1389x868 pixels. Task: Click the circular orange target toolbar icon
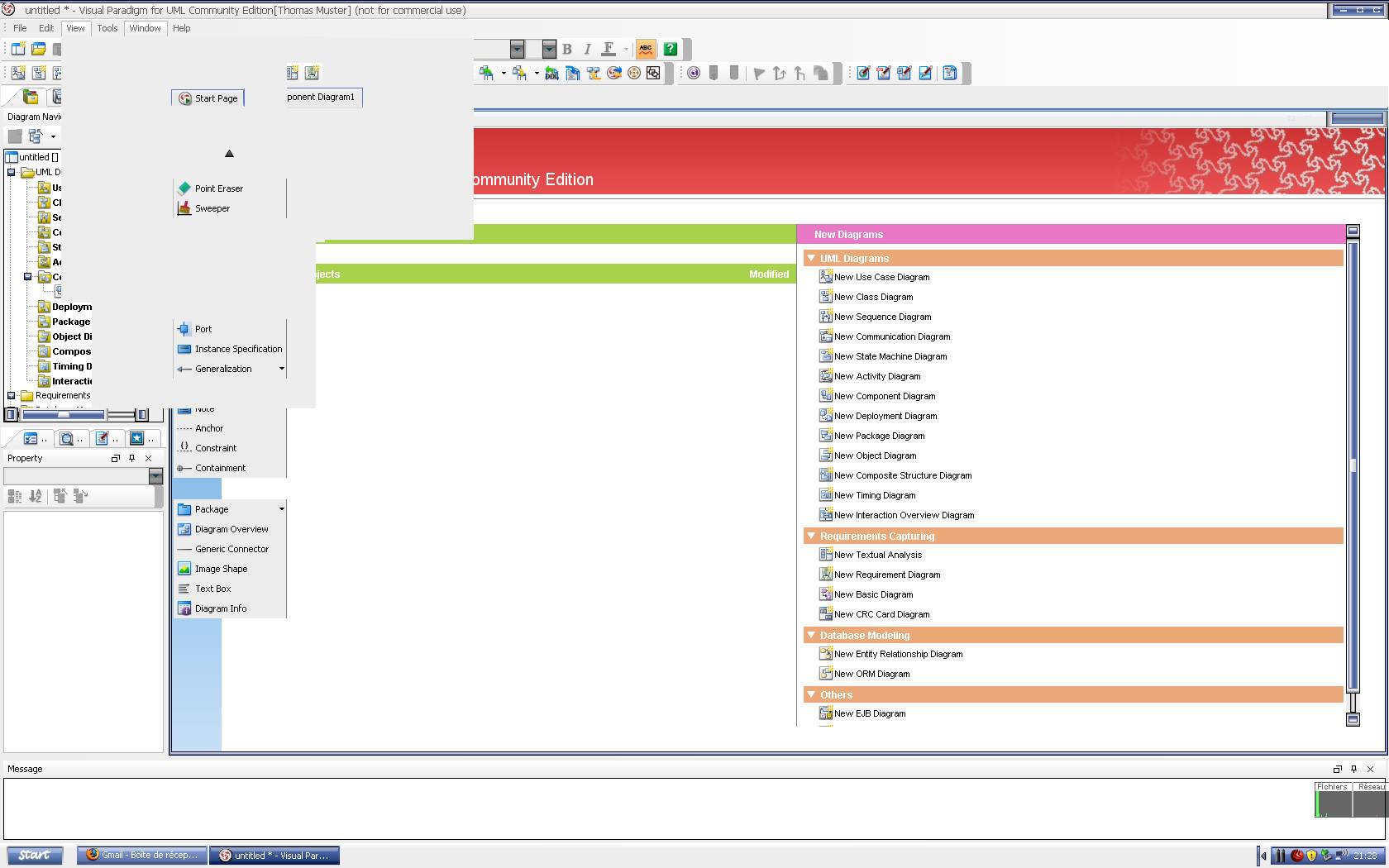point(634,73)
